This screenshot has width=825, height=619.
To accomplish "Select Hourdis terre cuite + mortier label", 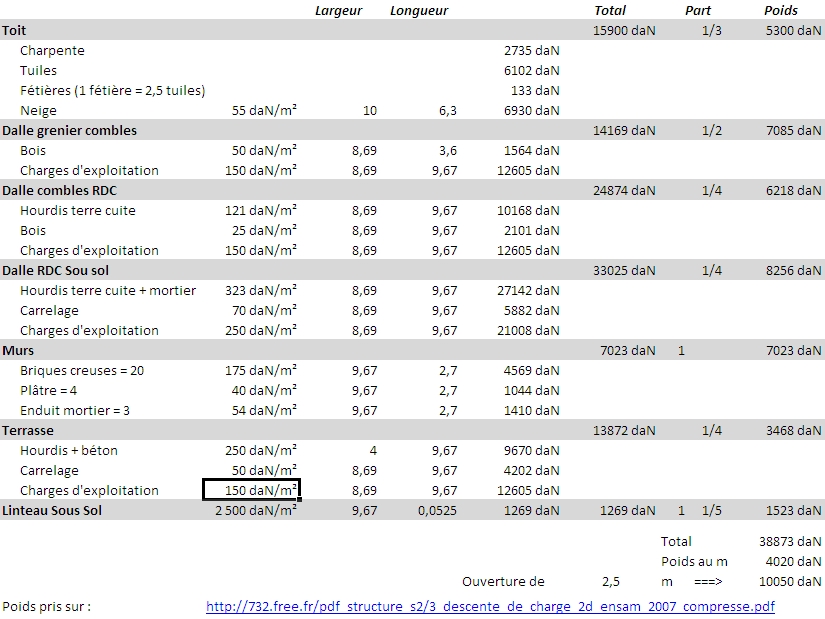I will click(x=108, y=291).
